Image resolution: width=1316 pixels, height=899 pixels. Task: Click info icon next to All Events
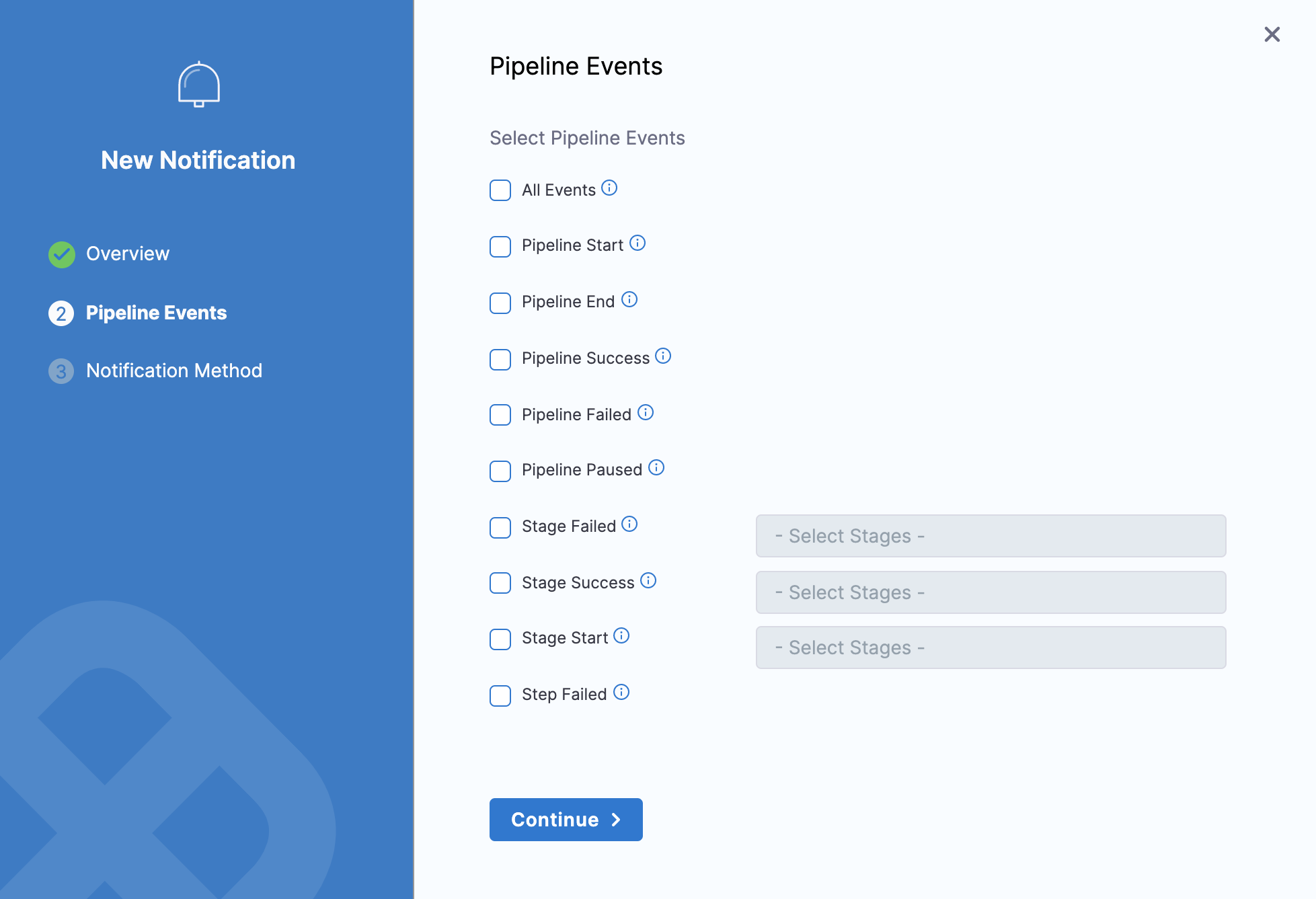pyautogui.click(x=609, y=188)
